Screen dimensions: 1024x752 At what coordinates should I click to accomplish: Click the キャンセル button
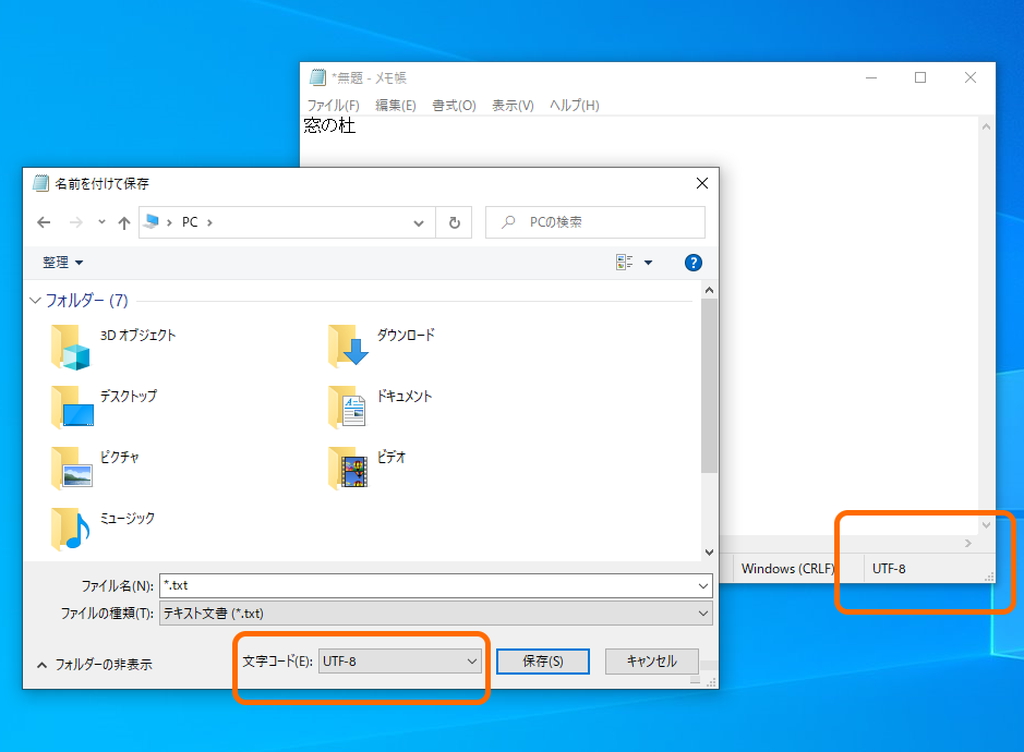click(651, 661)
